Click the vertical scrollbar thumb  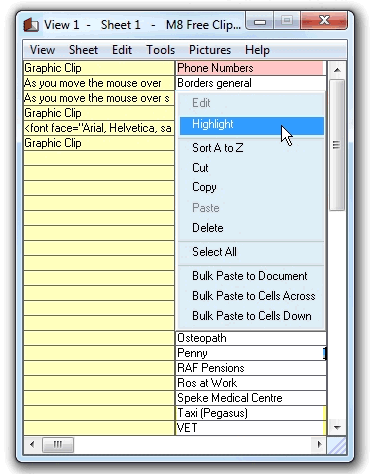[x=337, y=145]
